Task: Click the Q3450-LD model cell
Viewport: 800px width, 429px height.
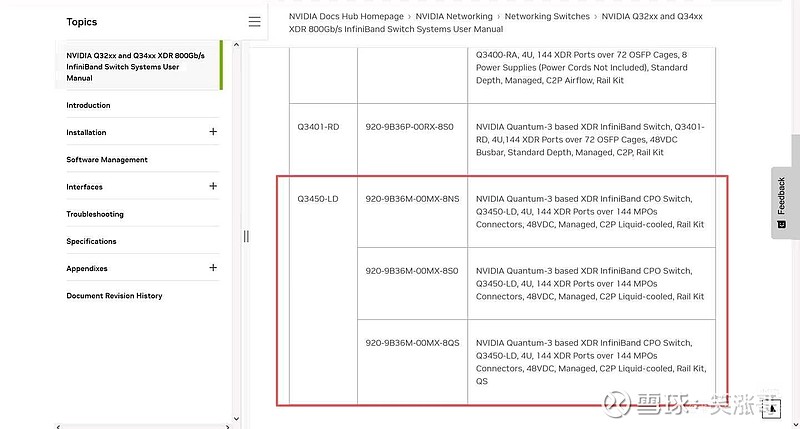Action: (x=318, y=199)
